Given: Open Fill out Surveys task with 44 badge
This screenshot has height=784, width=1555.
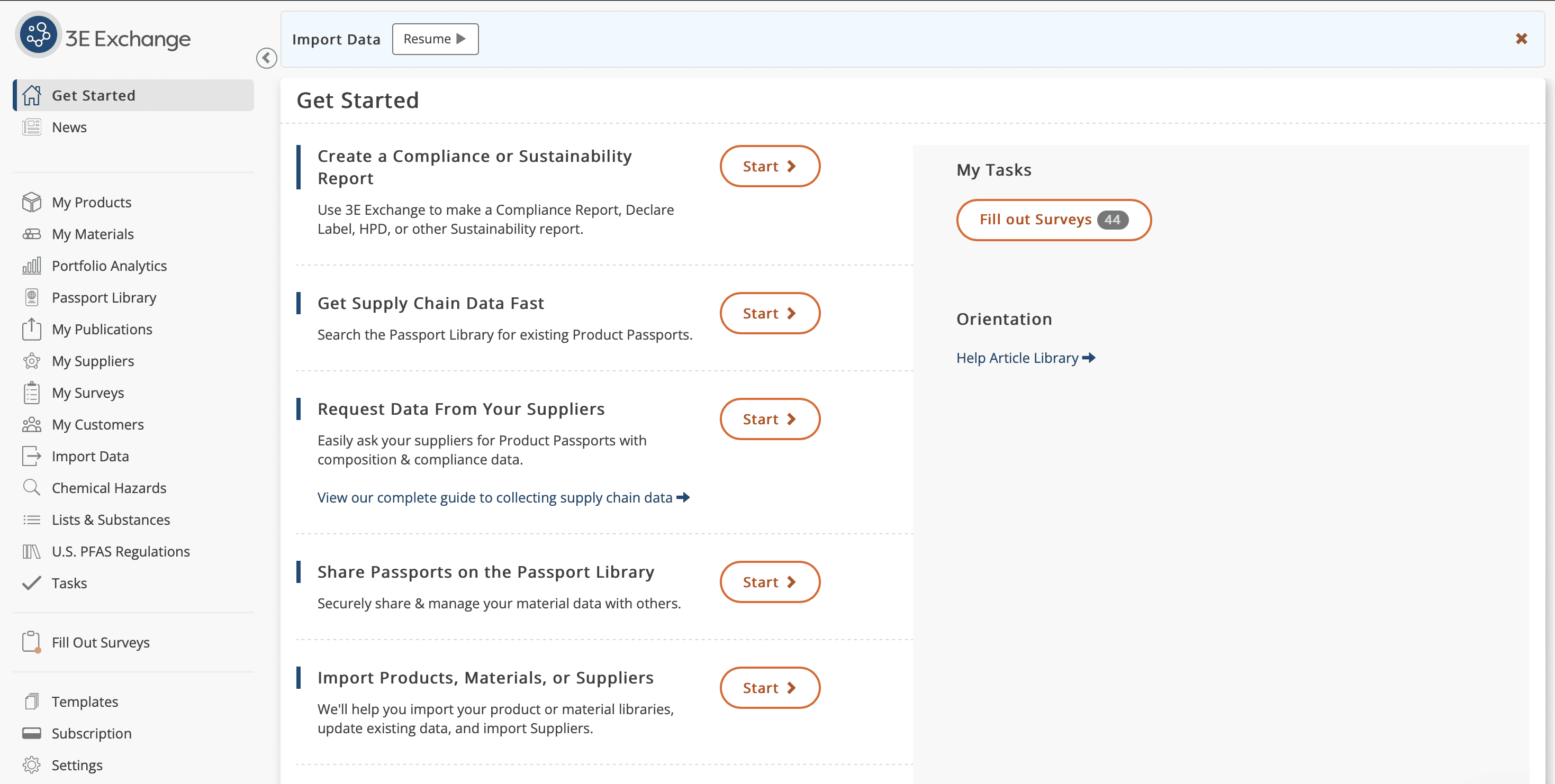Looking at the screenshot, I should click(x=1053, y=220).
